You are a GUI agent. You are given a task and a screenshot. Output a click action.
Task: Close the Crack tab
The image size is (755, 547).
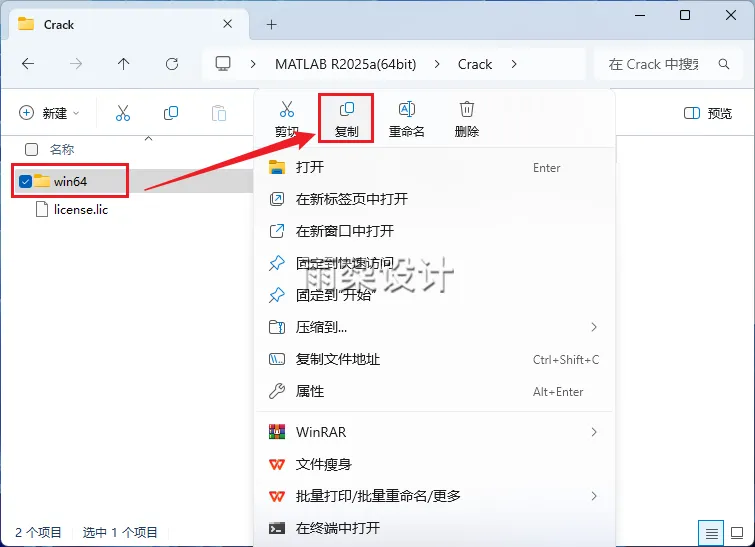coord(228,24)
